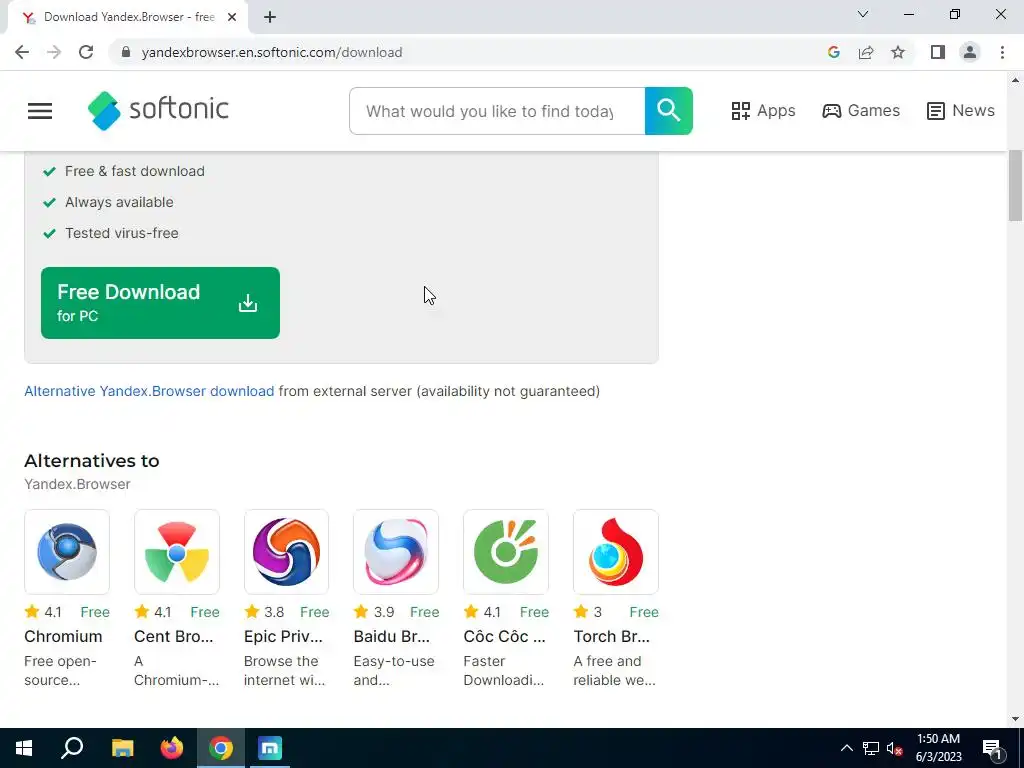Click the muted volume tray icon
The height and width of the screenshot is (768, 1024).
(x=895, y=748)
